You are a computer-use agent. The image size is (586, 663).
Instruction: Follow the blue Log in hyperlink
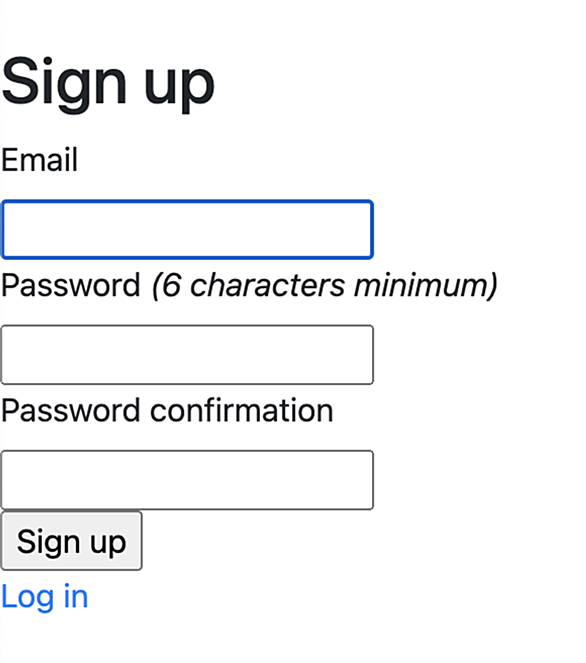click(44, 597)
